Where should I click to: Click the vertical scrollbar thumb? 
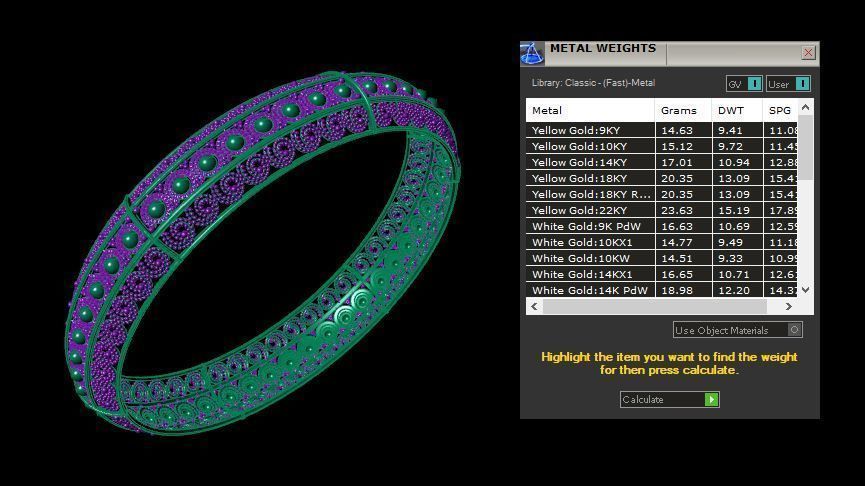[805, 147]
